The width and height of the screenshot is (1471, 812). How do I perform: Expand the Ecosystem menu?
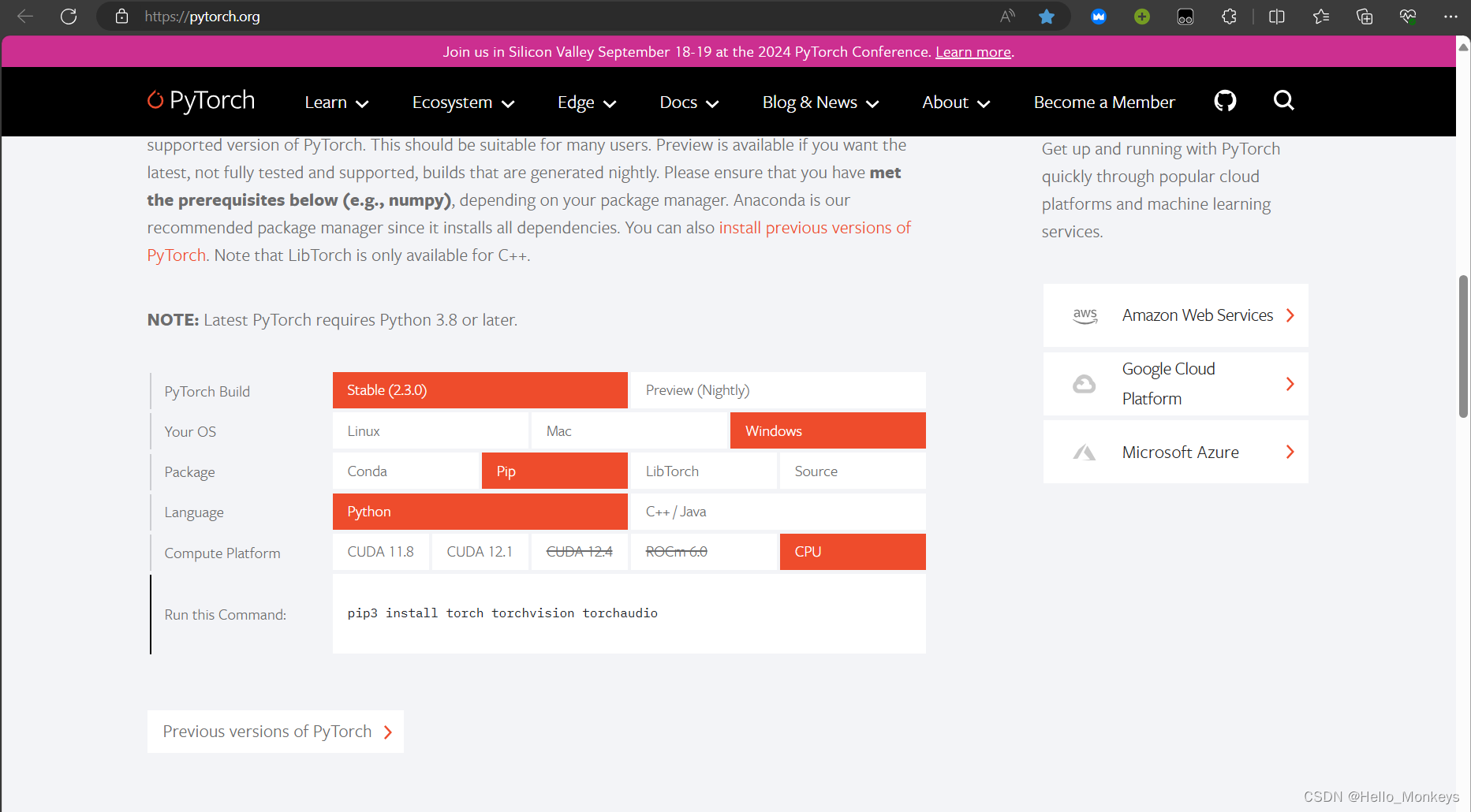(x=464, y=102)
